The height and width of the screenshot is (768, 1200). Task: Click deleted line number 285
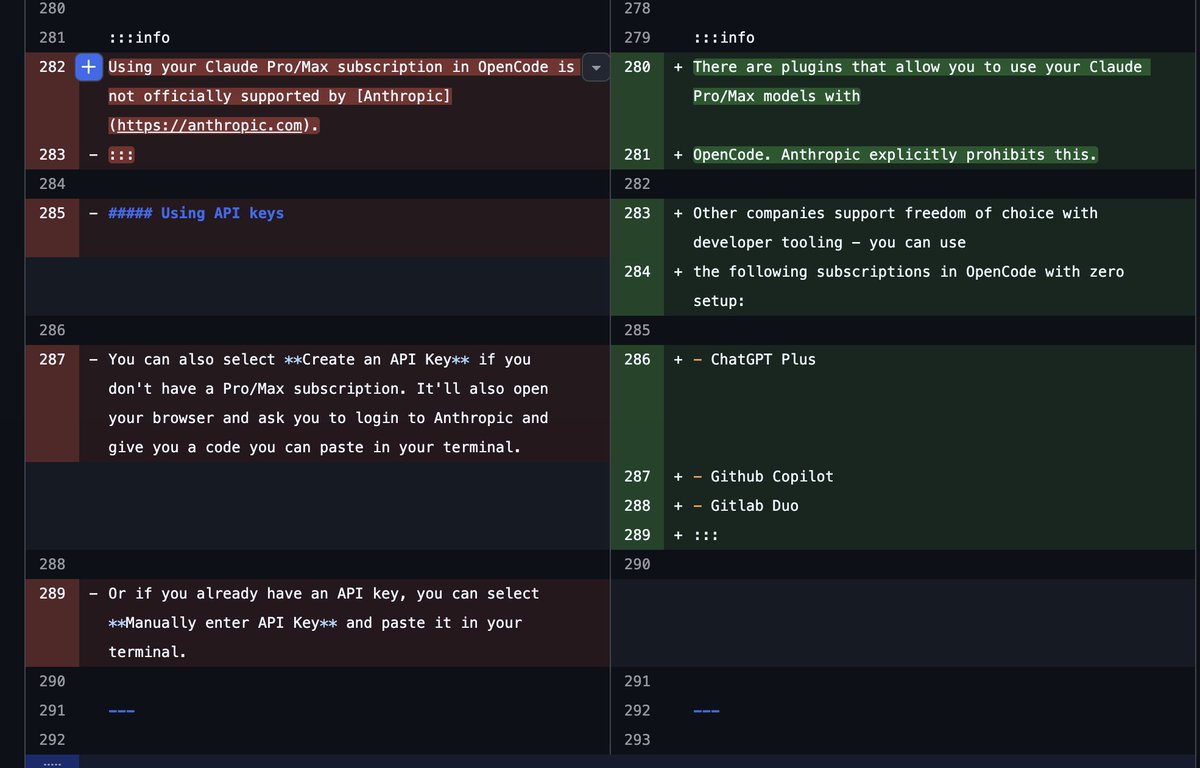click(53, 213)
